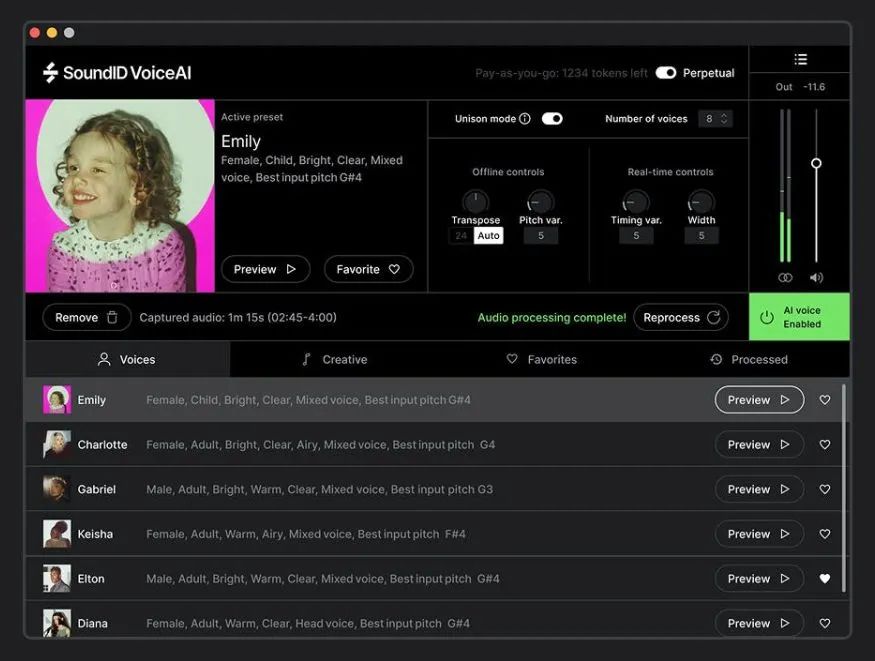Select Auto transpose option
Image resolution: width=875 pixels, height=661 pixels.
(x=488, y=236)
